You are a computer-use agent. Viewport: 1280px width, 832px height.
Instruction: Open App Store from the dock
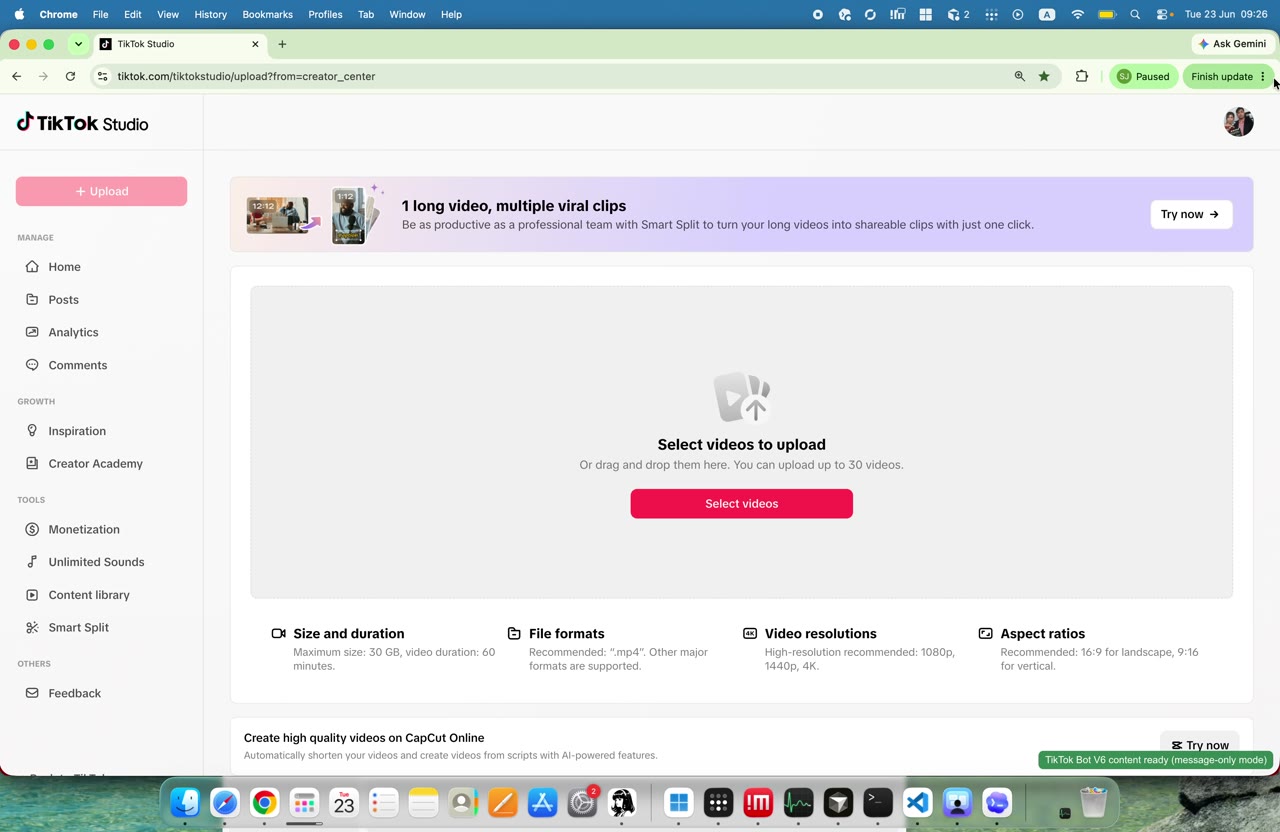point(542,802)
